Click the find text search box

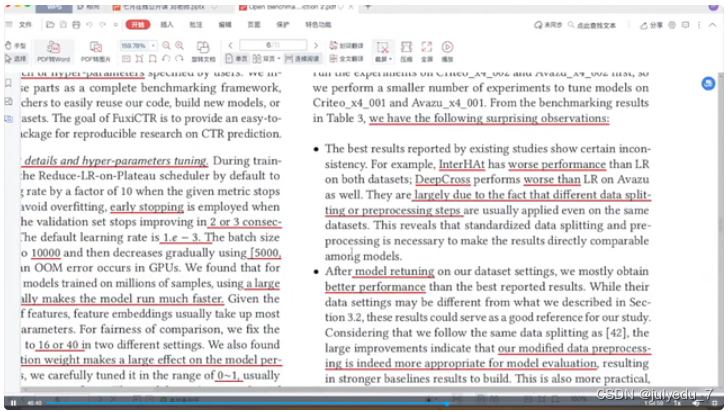(592, 25)
